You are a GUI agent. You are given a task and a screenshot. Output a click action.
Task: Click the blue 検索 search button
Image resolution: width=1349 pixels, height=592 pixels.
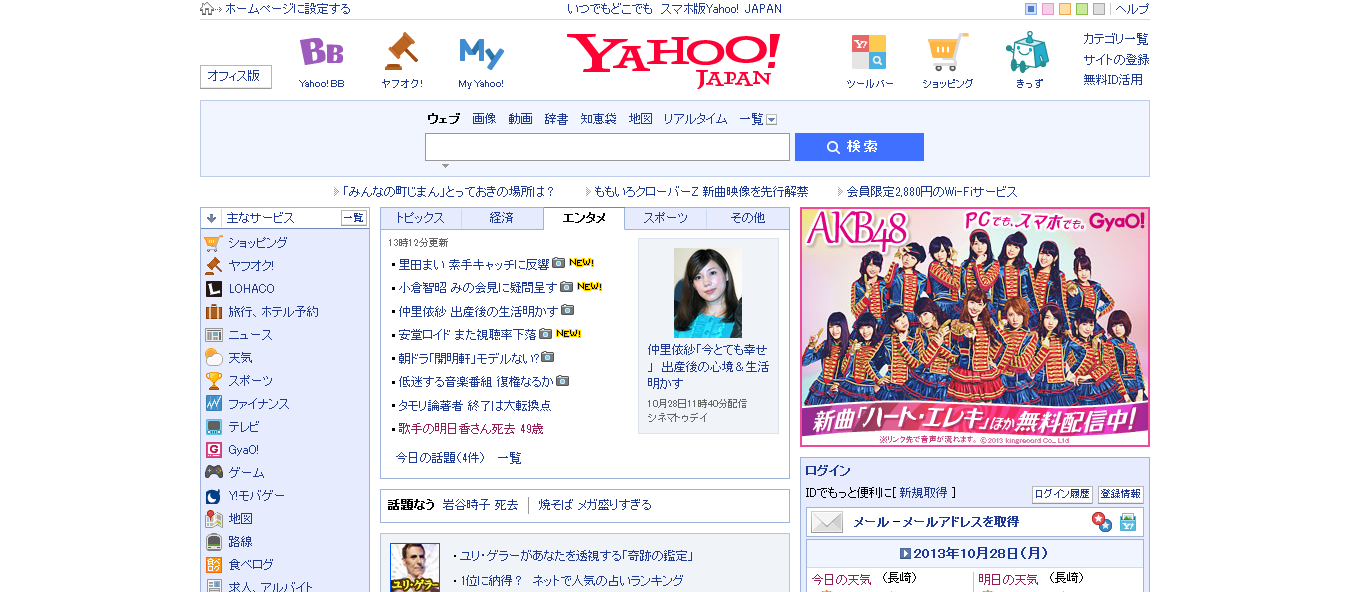click(859, 147)
